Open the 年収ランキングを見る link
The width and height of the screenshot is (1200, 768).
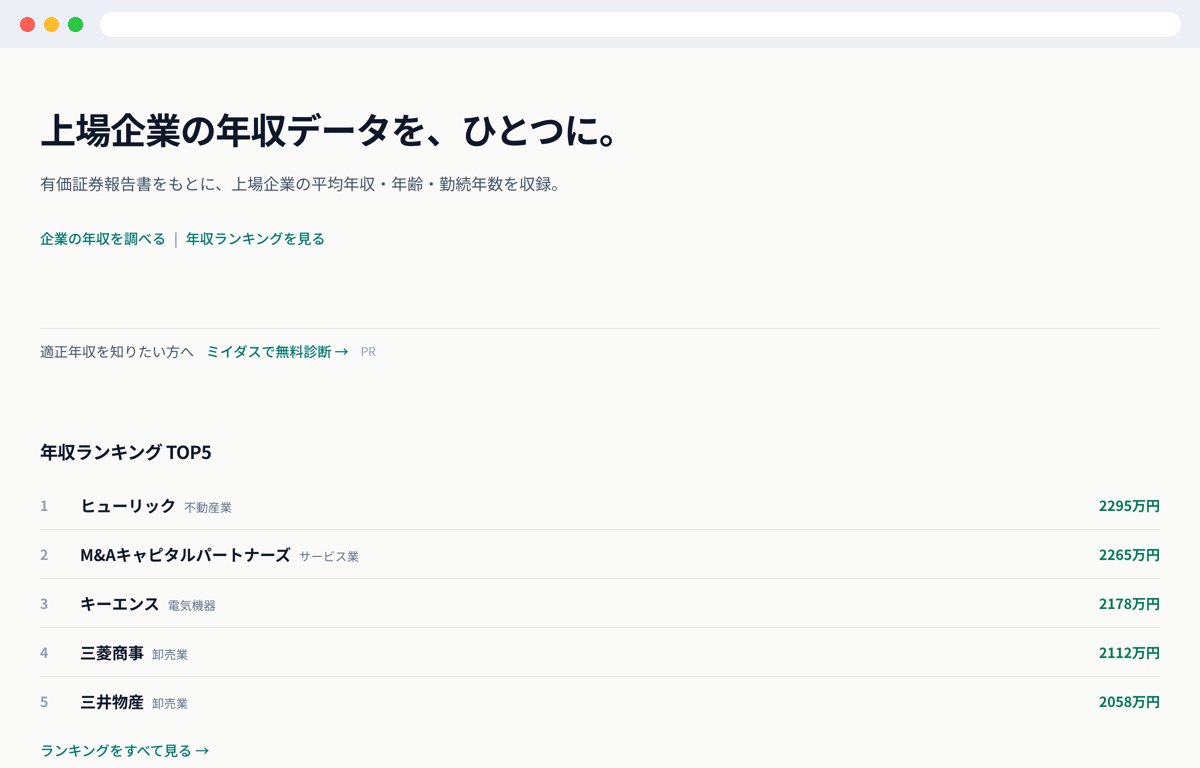pyautogui.click(x=255, y=239)
